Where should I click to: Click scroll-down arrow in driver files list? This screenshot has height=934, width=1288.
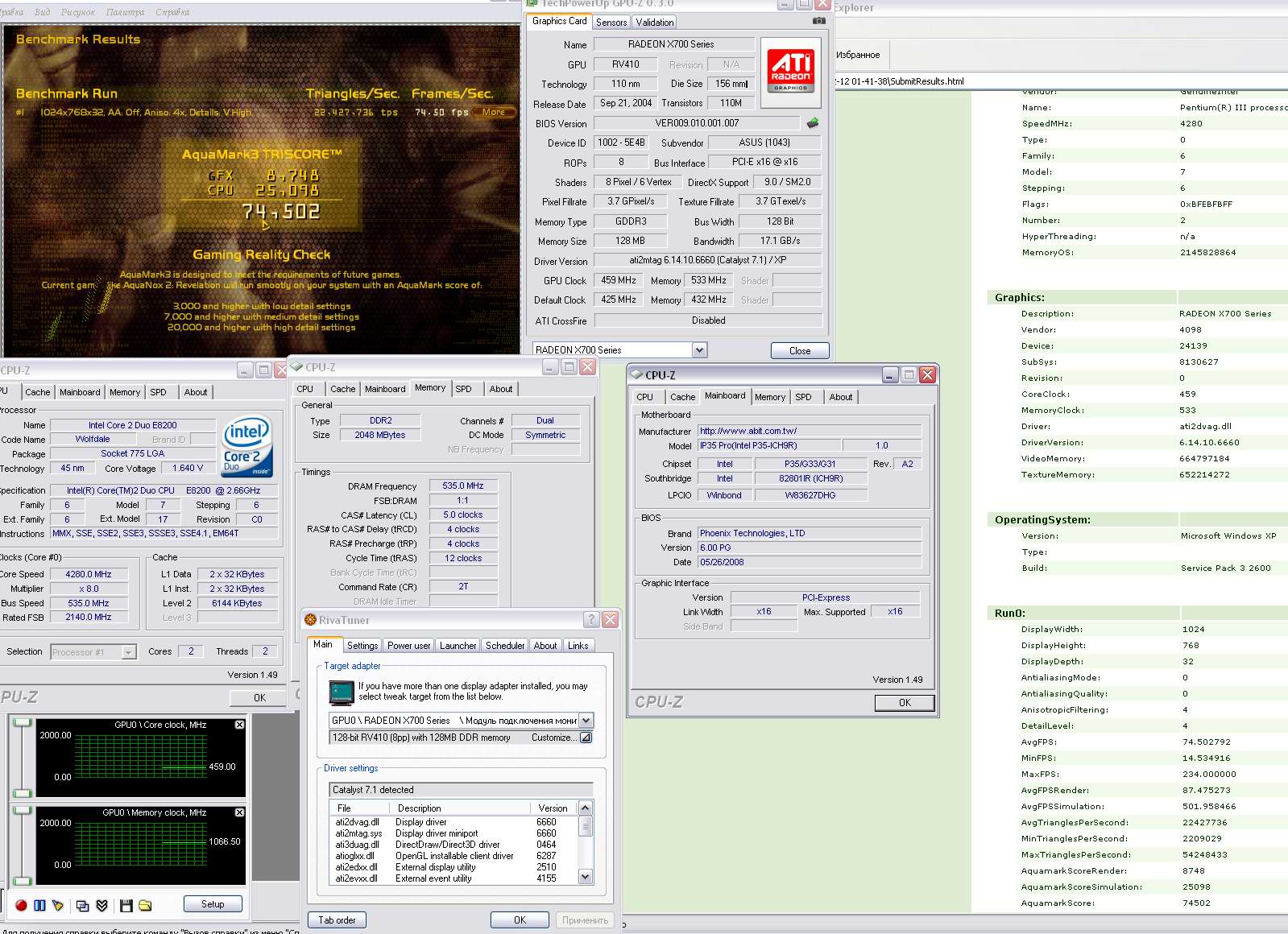pyautogui.click(x=586, y=877)
